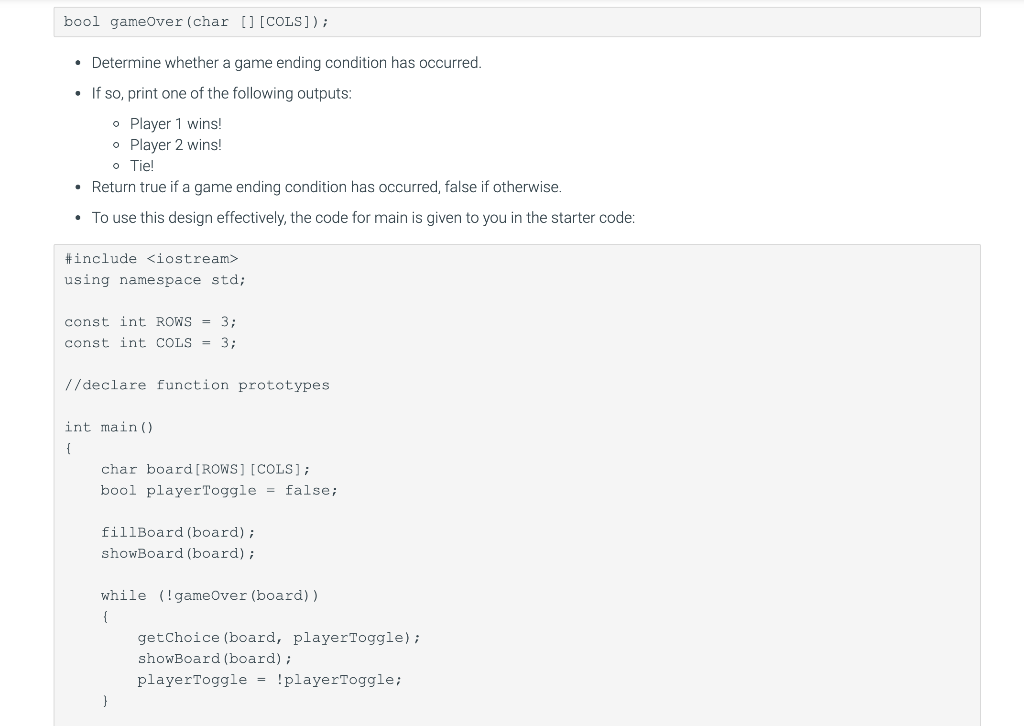Click the '#include <iostream>' line
Screen dimensions: 1024x726
coord(152,259)
